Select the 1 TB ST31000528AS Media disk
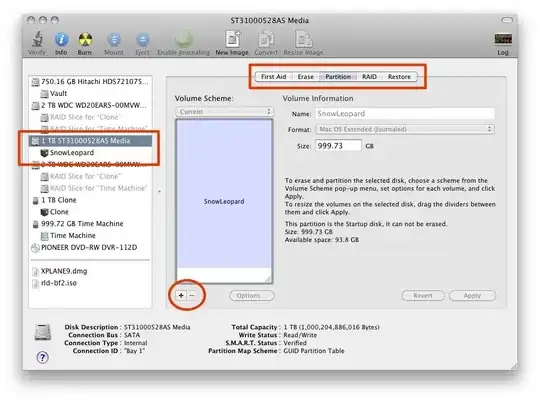This screenshot has width=540, height=401. pyautogui.click(x=91, y=141)
